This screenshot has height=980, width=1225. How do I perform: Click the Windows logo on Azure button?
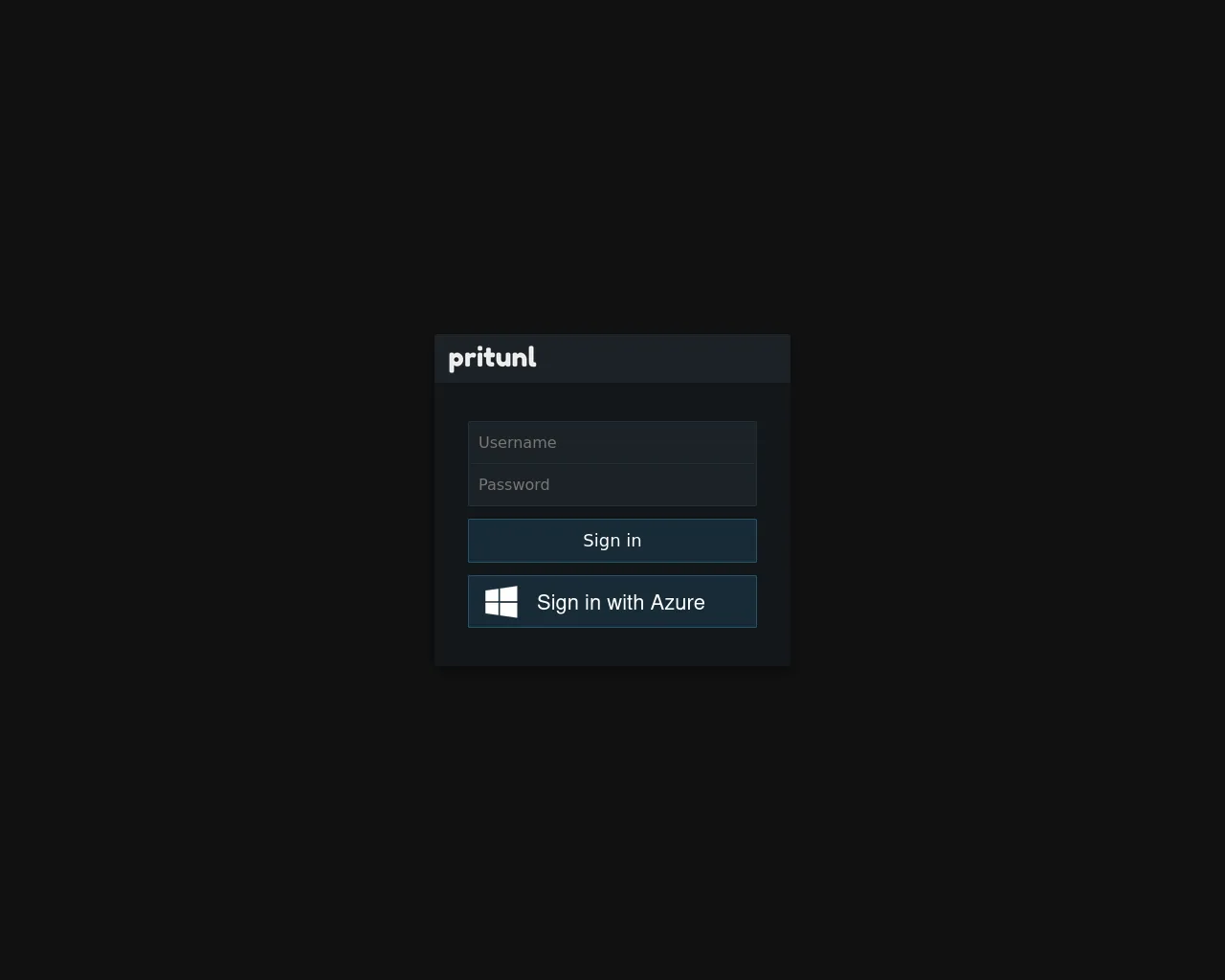coord(501,602)
